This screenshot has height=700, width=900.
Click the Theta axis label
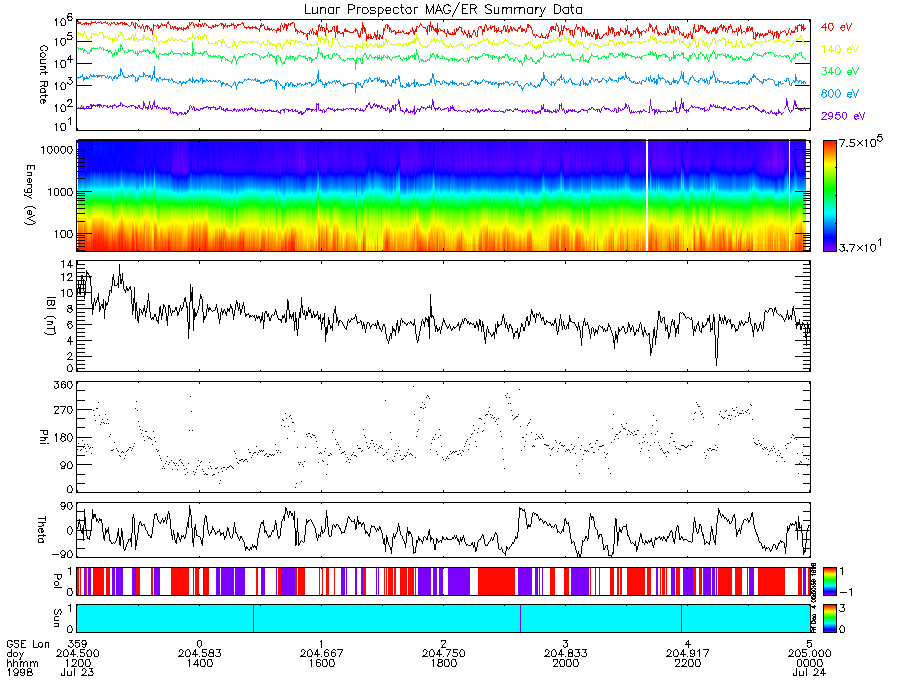[x=42, y=529]
